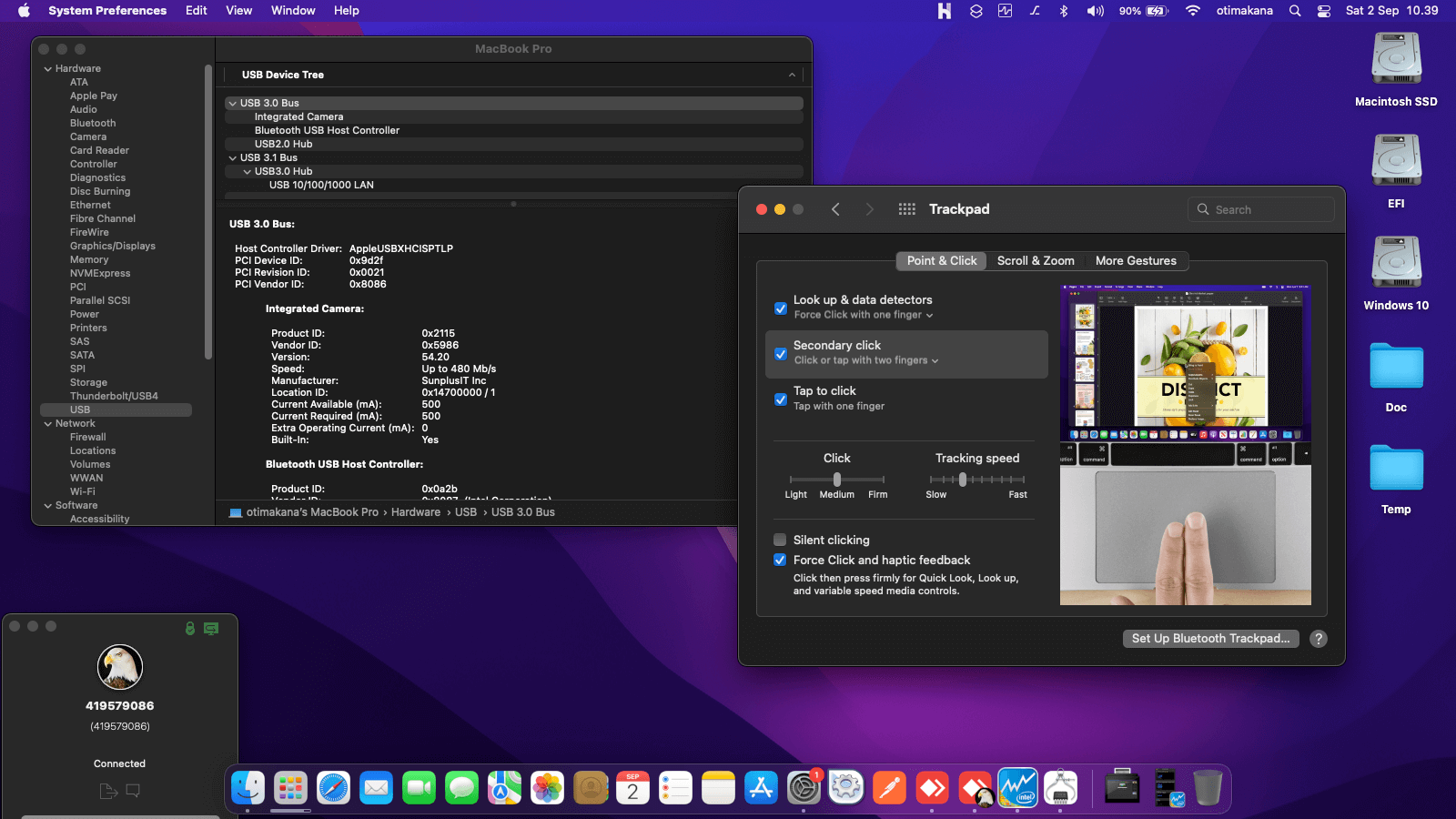This screenshot has height=819, width=1456.
Task: Open Finder from the Dock
Action: coord(248,788)
